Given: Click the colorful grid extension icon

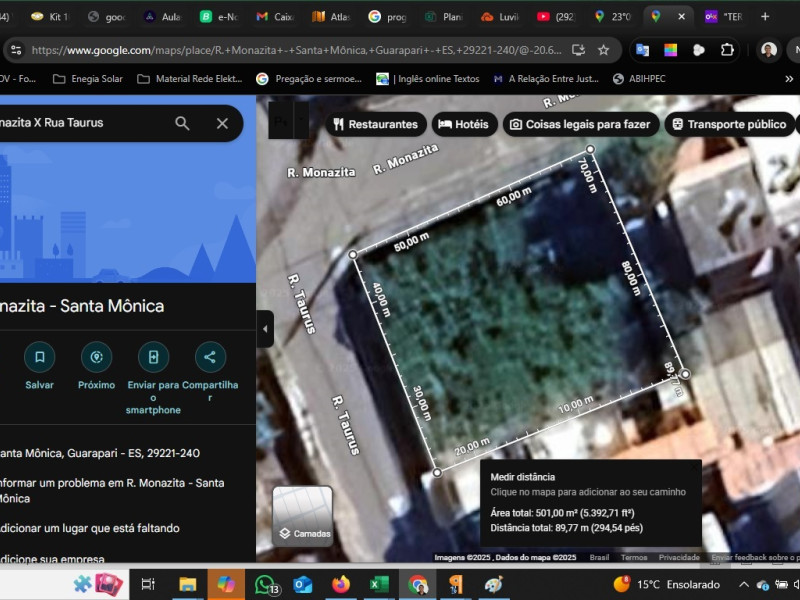Looking at the screenshot, I should (670, 50).
